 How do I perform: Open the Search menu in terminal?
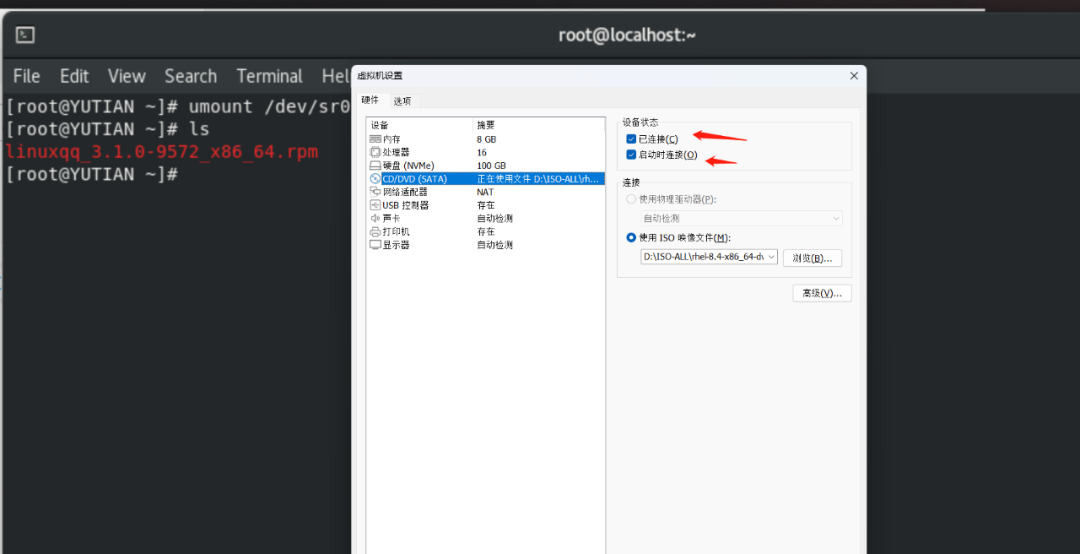tap(191, 76)
